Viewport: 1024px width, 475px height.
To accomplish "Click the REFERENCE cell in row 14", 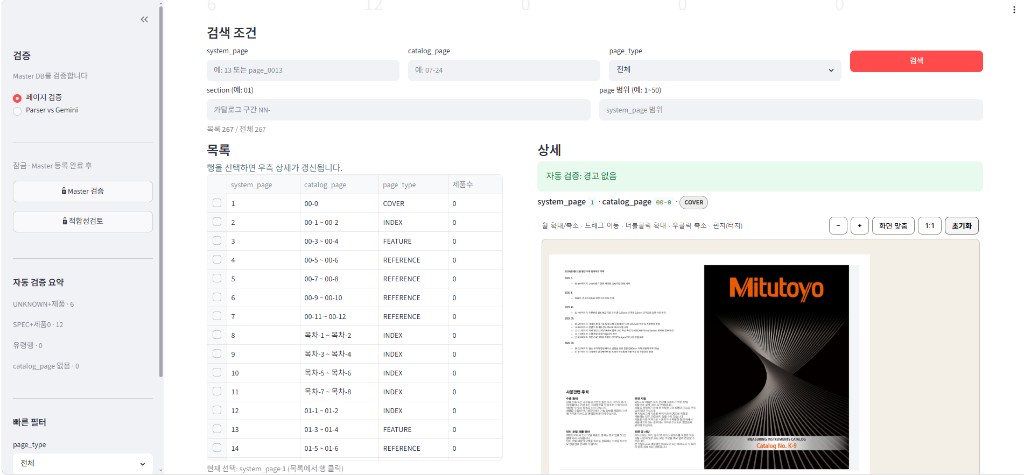I will 413,448.
